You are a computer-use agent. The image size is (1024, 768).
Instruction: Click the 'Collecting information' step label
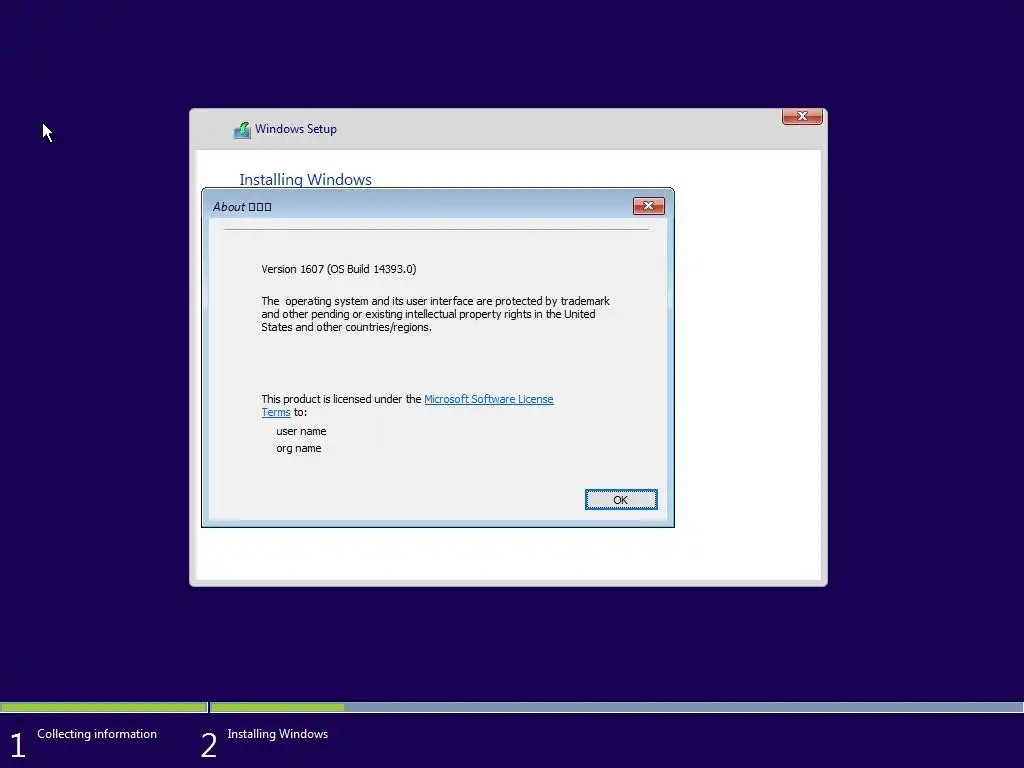(x=97, y=734)
